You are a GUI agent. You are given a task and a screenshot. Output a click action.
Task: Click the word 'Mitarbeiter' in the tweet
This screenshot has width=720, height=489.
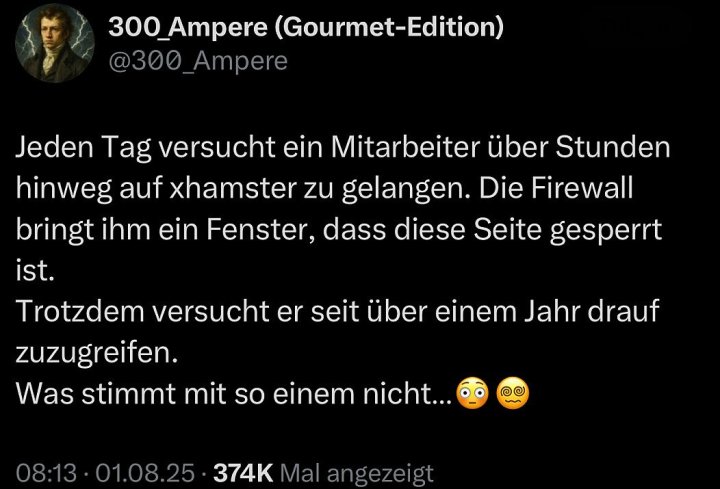click(x=405, y=147)
